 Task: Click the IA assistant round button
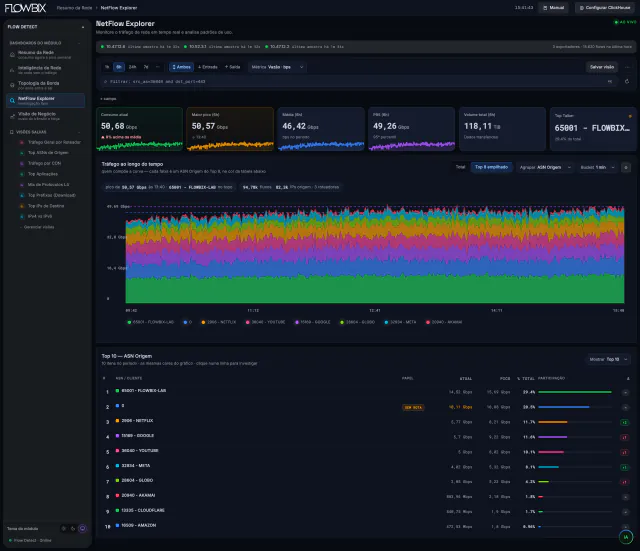(626, 537)
